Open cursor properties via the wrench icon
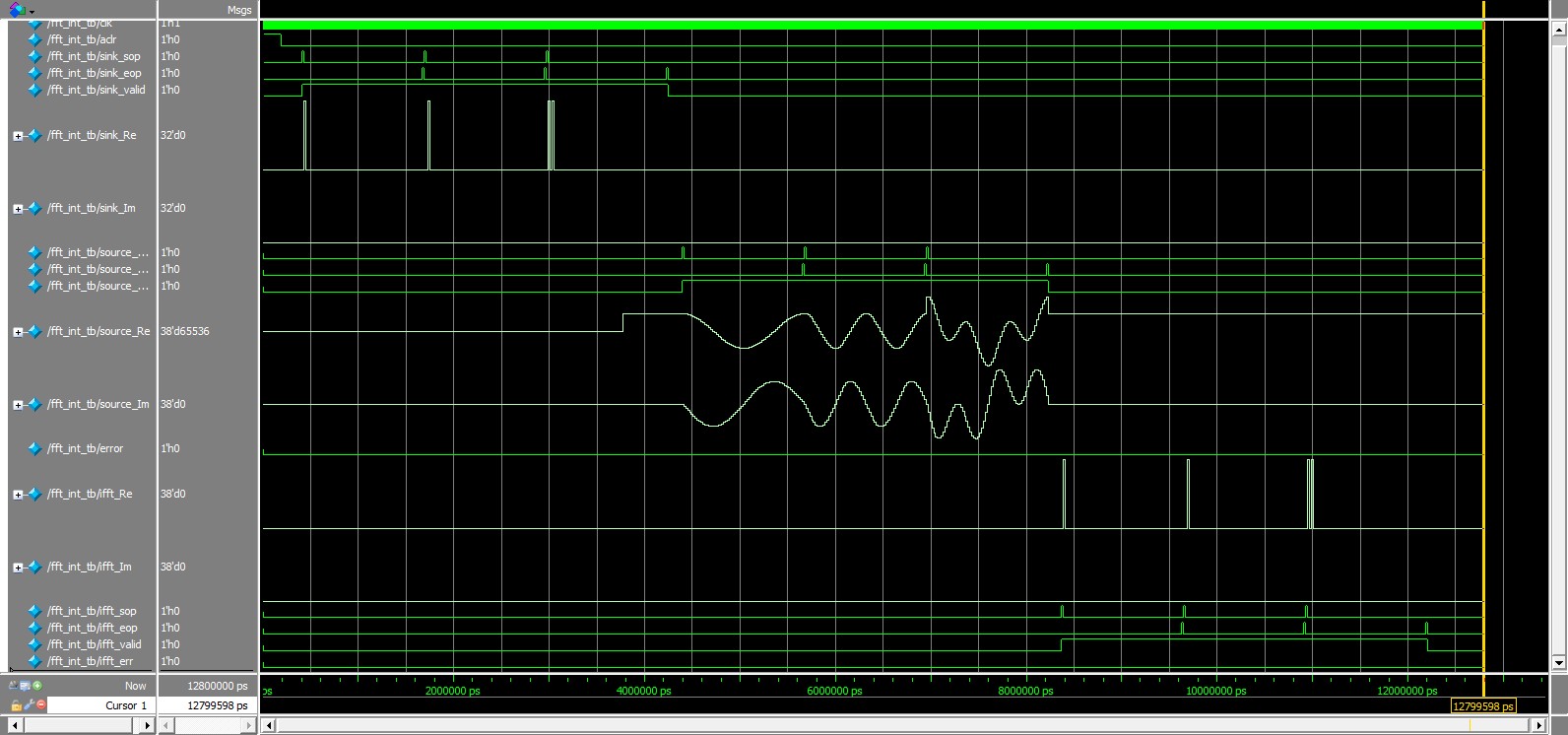1568x735 pixels. (29, 705)
